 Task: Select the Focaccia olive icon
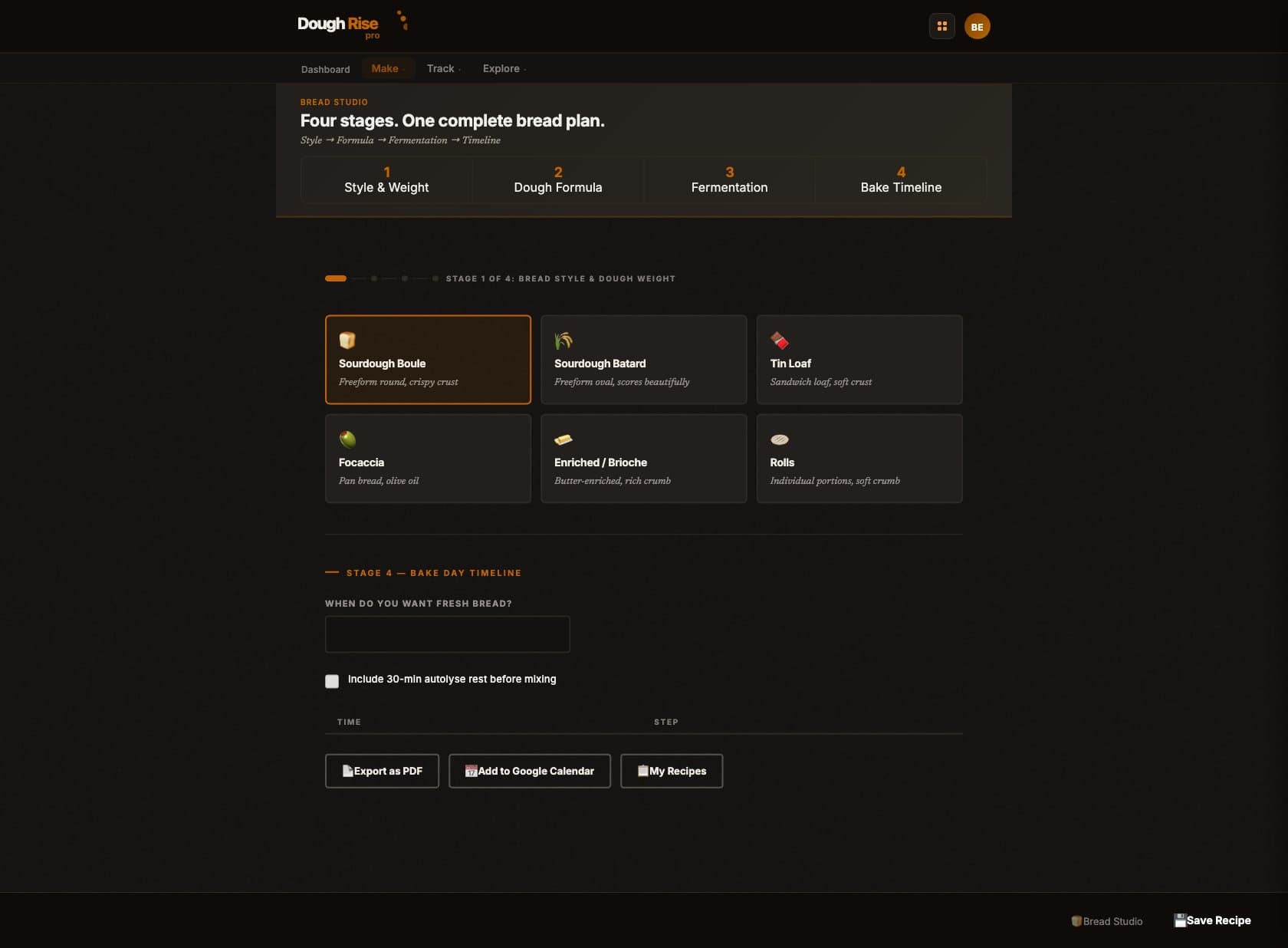pyautogui.click(x=347, y=439)
